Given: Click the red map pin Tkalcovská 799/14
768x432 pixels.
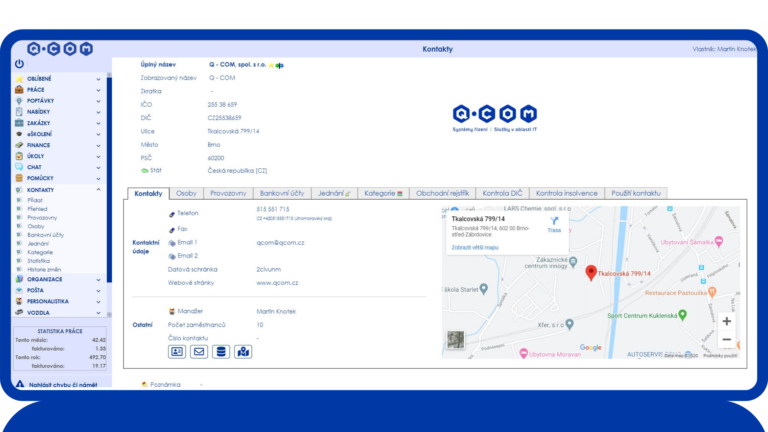Looking at the screenshot, I should click(591, 272).
